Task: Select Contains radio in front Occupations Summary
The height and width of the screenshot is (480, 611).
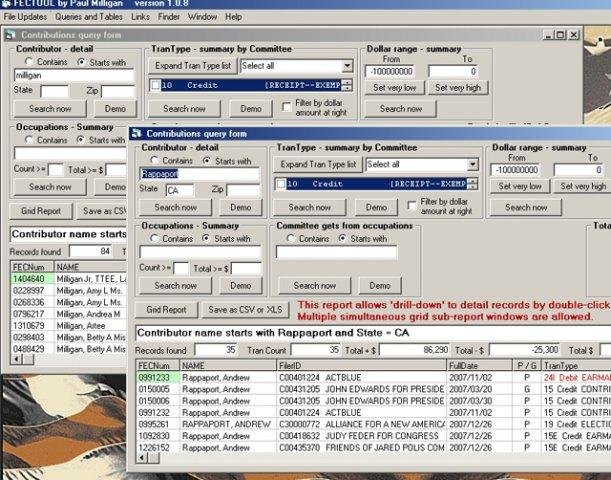Action: pos(154,238)
